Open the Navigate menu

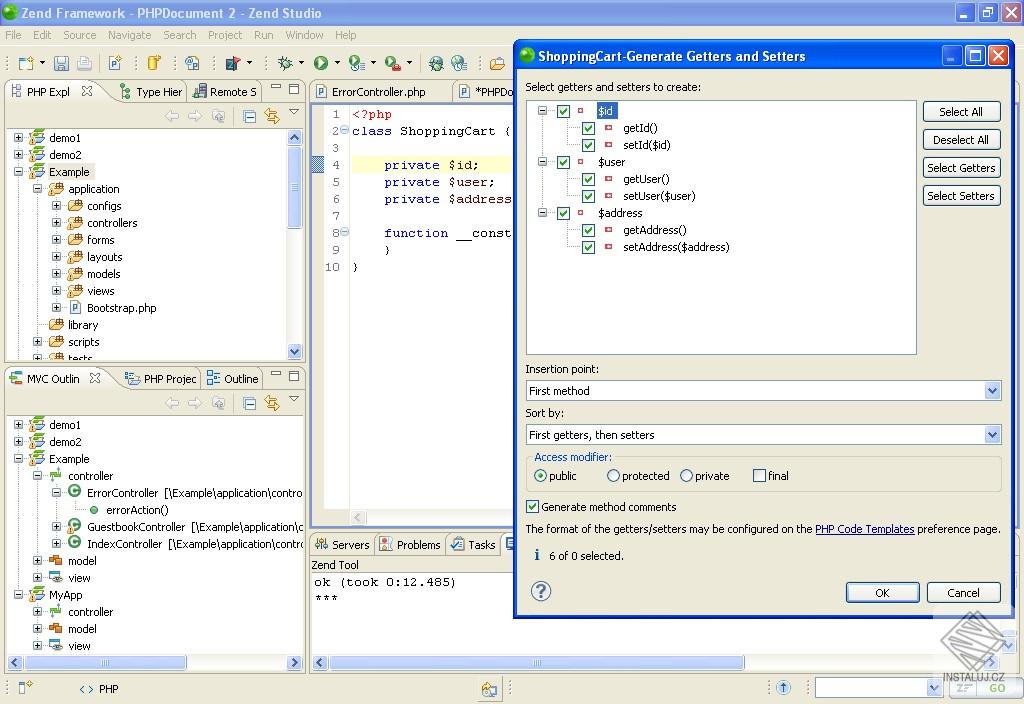[129, 34]
